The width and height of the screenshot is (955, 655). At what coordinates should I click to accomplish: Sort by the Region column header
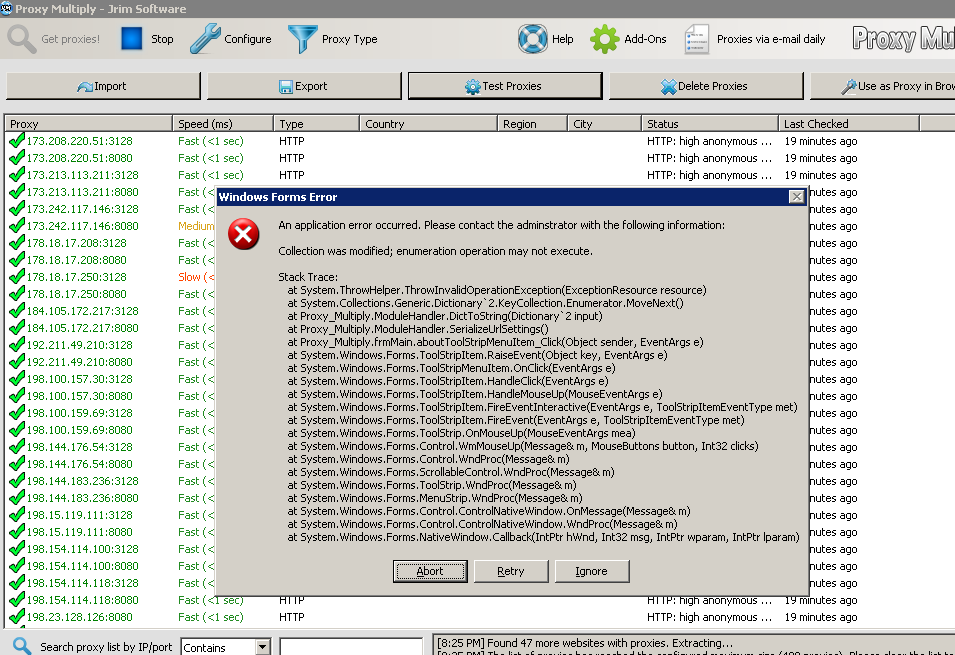[533, 124]
